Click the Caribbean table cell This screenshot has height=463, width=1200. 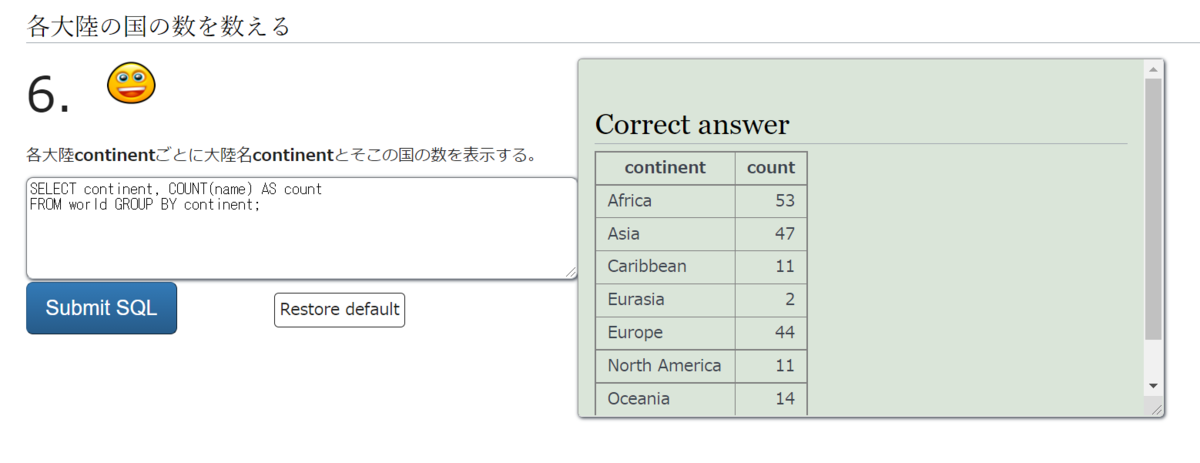pyautogui.click(x=665, y=267)
